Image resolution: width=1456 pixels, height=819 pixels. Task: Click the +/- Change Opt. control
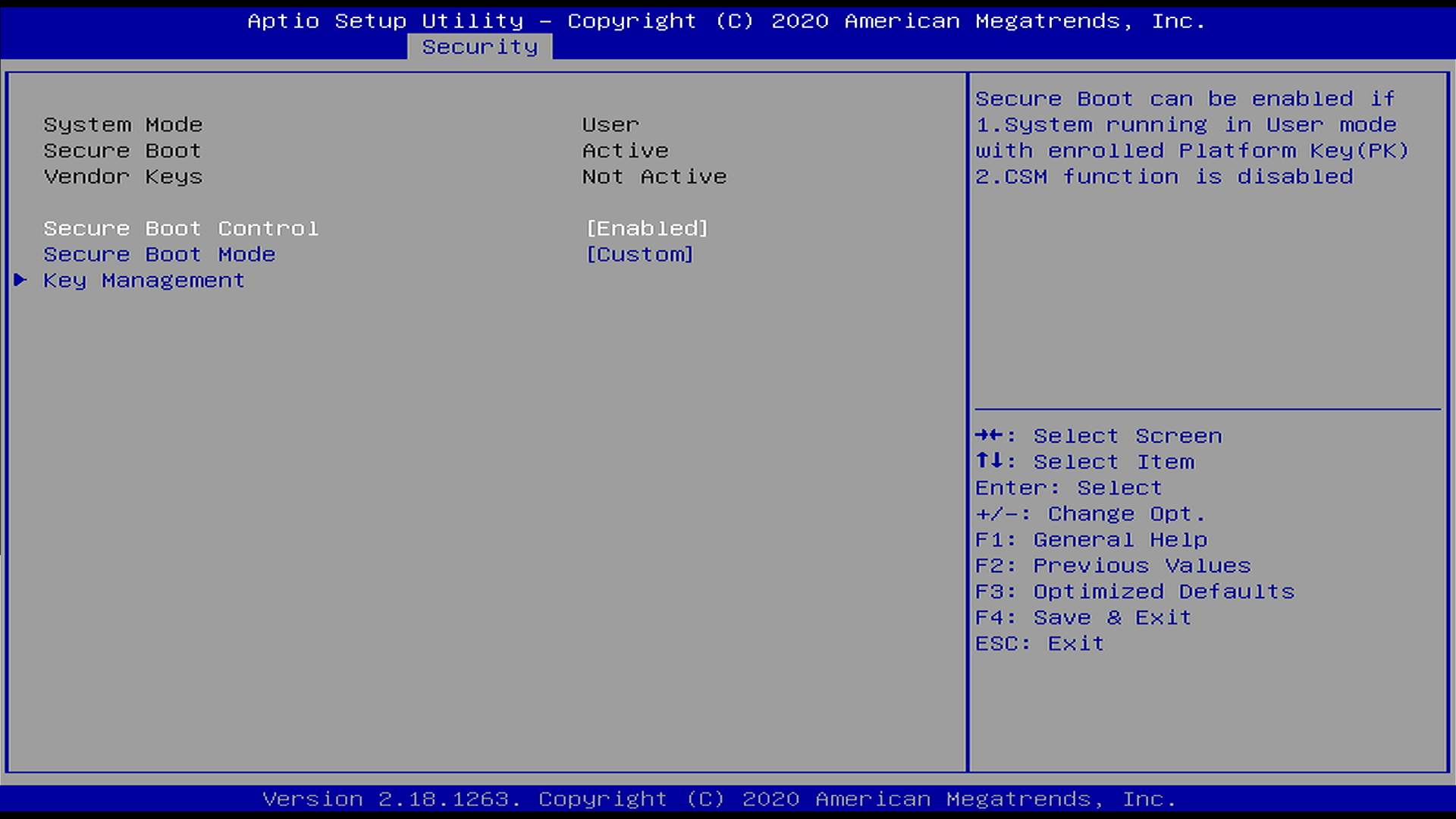click(1090, 513)
